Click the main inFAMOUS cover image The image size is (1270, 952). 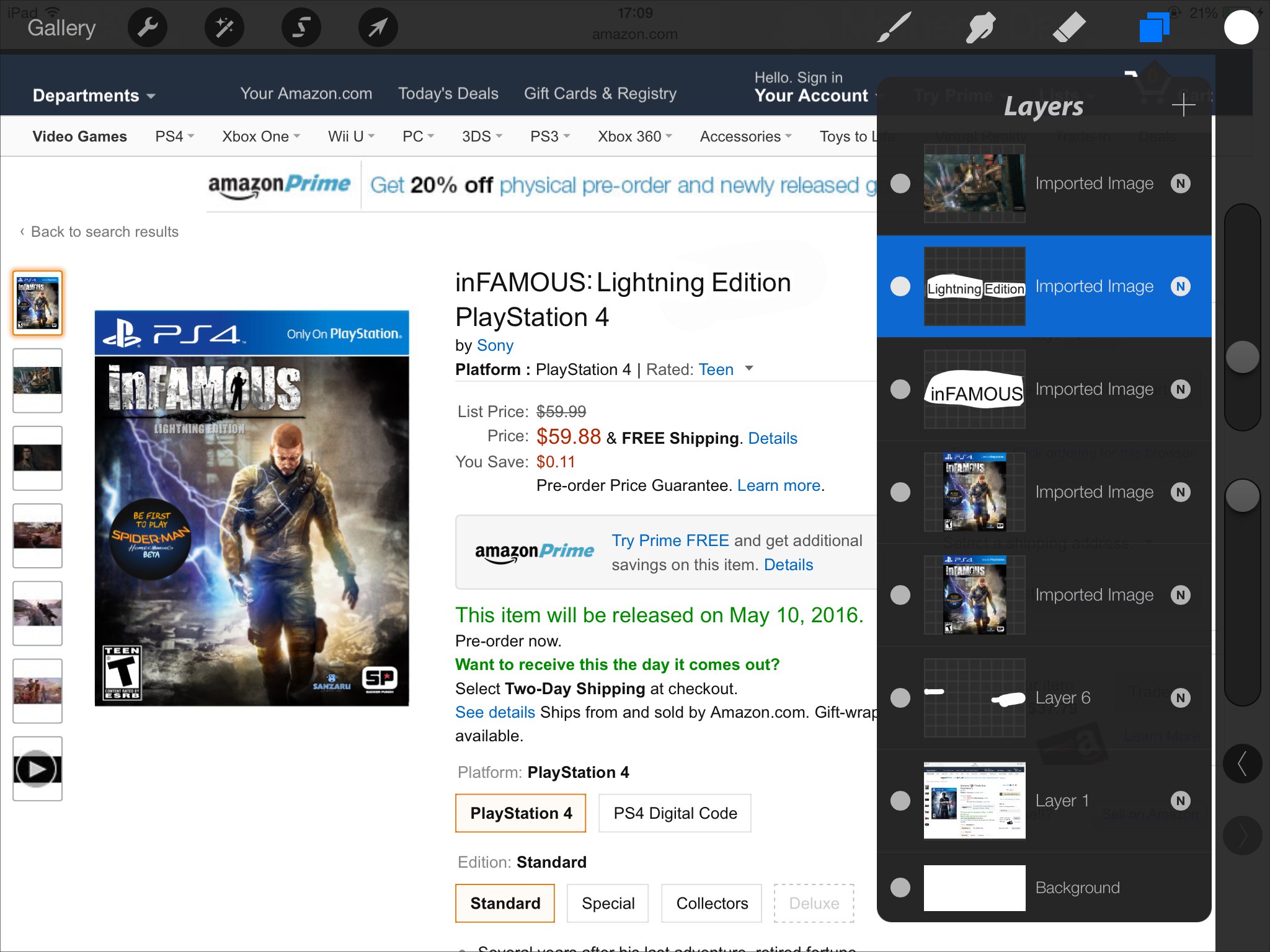click(252, 508)
